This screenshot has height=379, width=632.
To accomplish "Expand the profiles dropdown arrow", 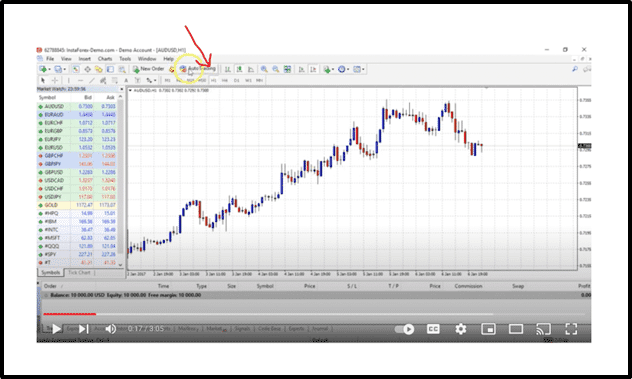I will [64, 69].
